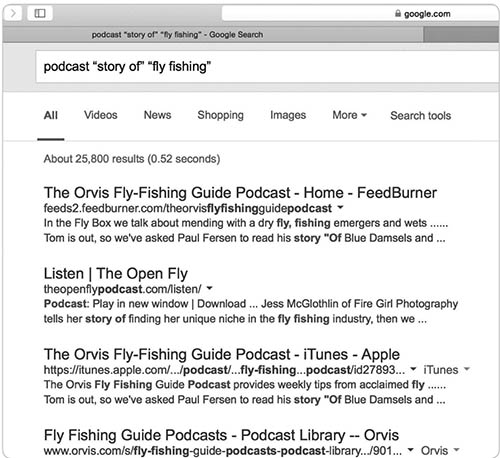Click the browser forward arrow button
The width and height of the screenshot is (500, 458).
pos(13,14)
